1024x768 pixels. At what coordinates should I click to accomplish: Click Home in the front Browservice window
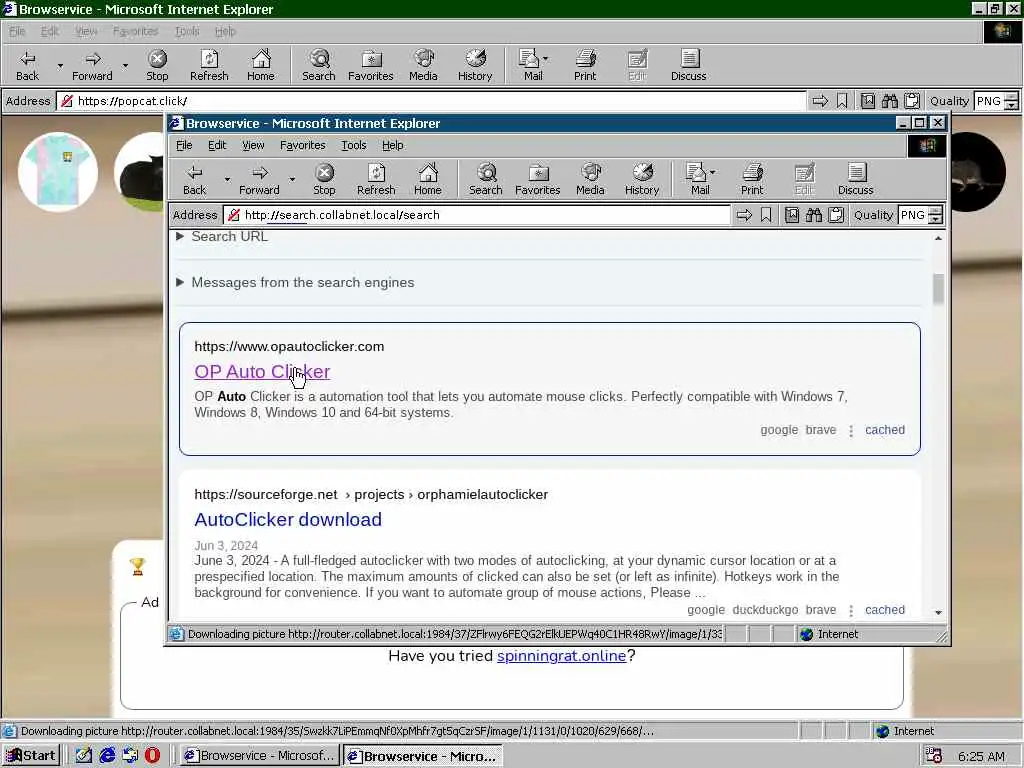tap(428, 179)
